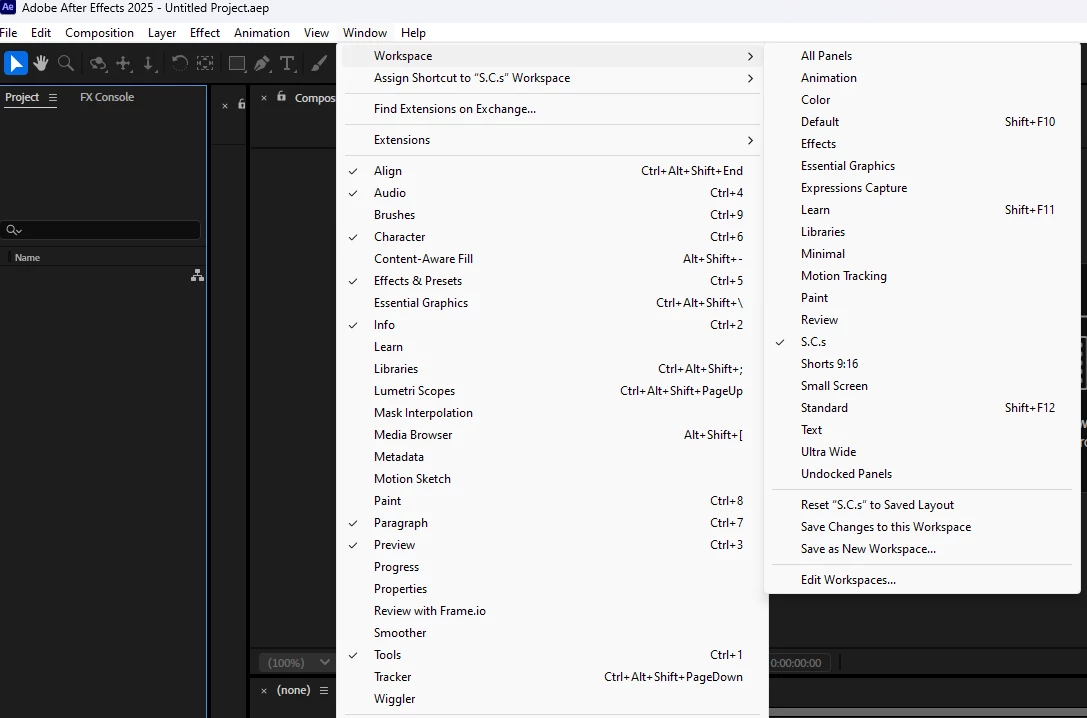The height and width of the screenshot is (718, 1087).
Task: Open the Project panel hamburger menu
Action: pos(53,98)
